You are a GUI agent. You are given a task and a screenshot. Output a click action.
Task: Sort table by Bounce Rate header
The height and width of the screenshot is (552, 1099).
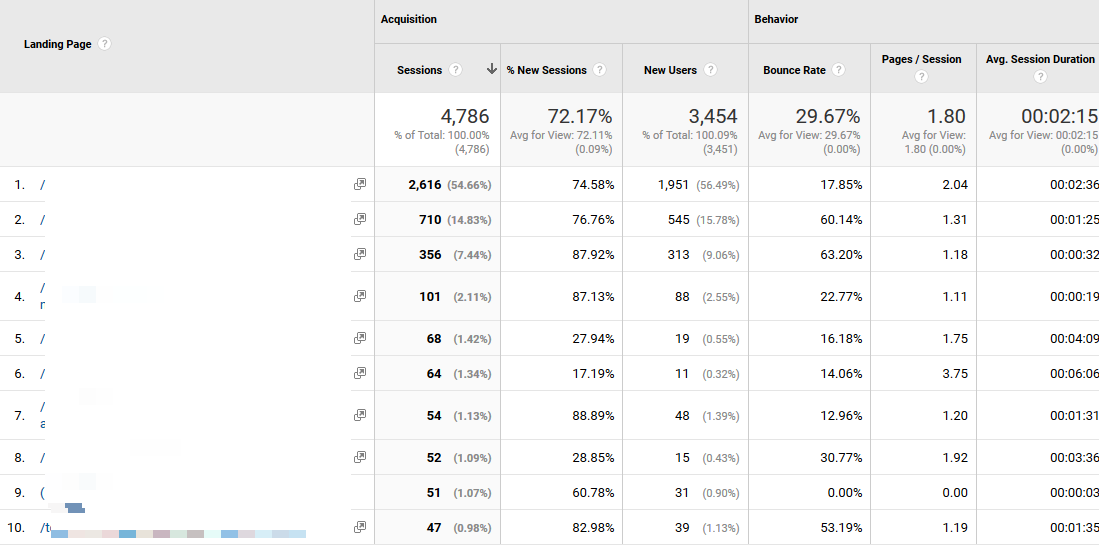pos(794,70)
